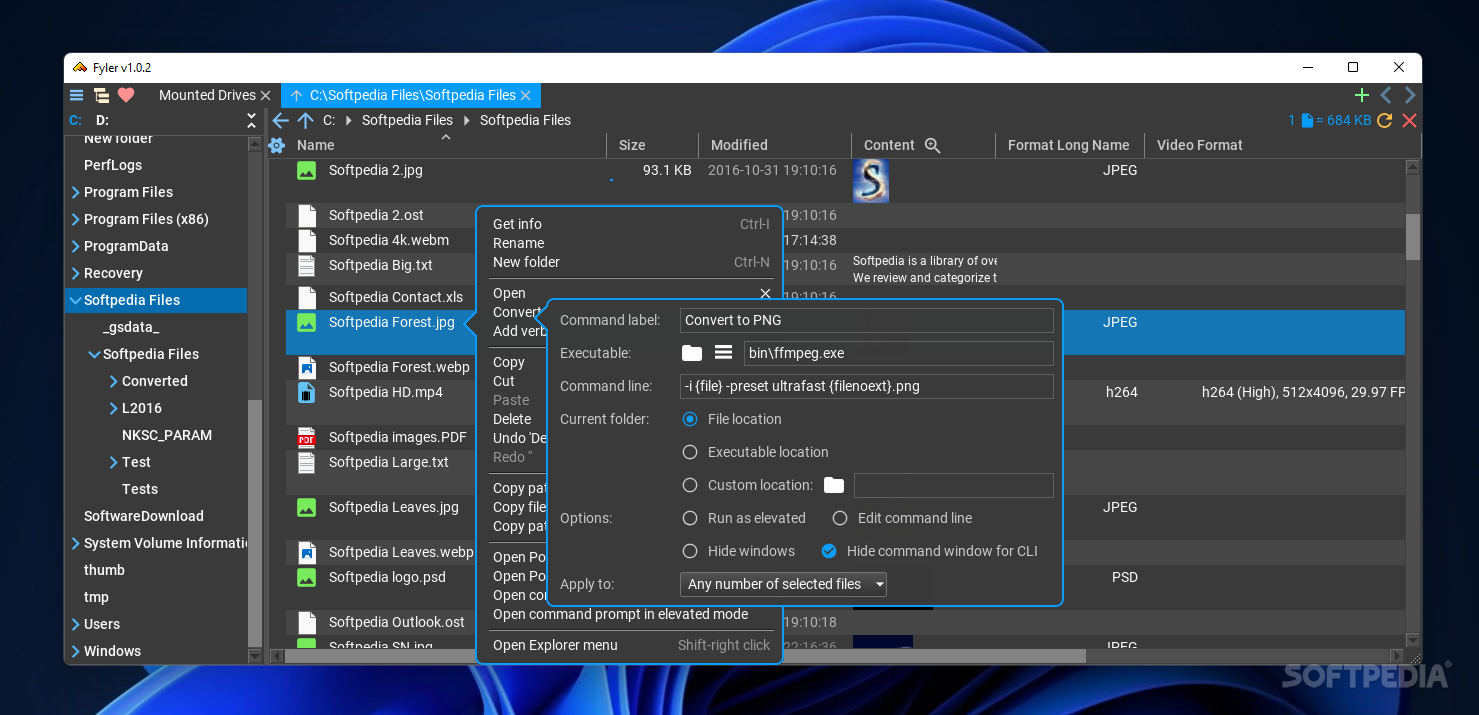Open the hamburger menu in the top-left toolbar

[x=76, y=95]
